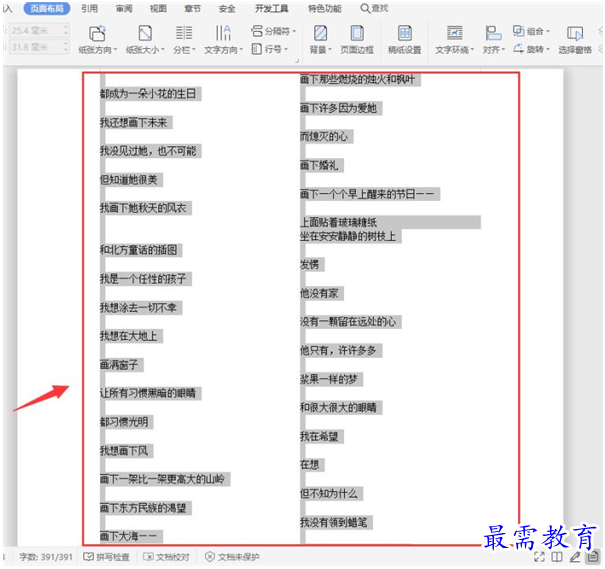Screen dimensions: 605x569
Task: Click the 文档未保护 status
Action: (x=232, y=557)
